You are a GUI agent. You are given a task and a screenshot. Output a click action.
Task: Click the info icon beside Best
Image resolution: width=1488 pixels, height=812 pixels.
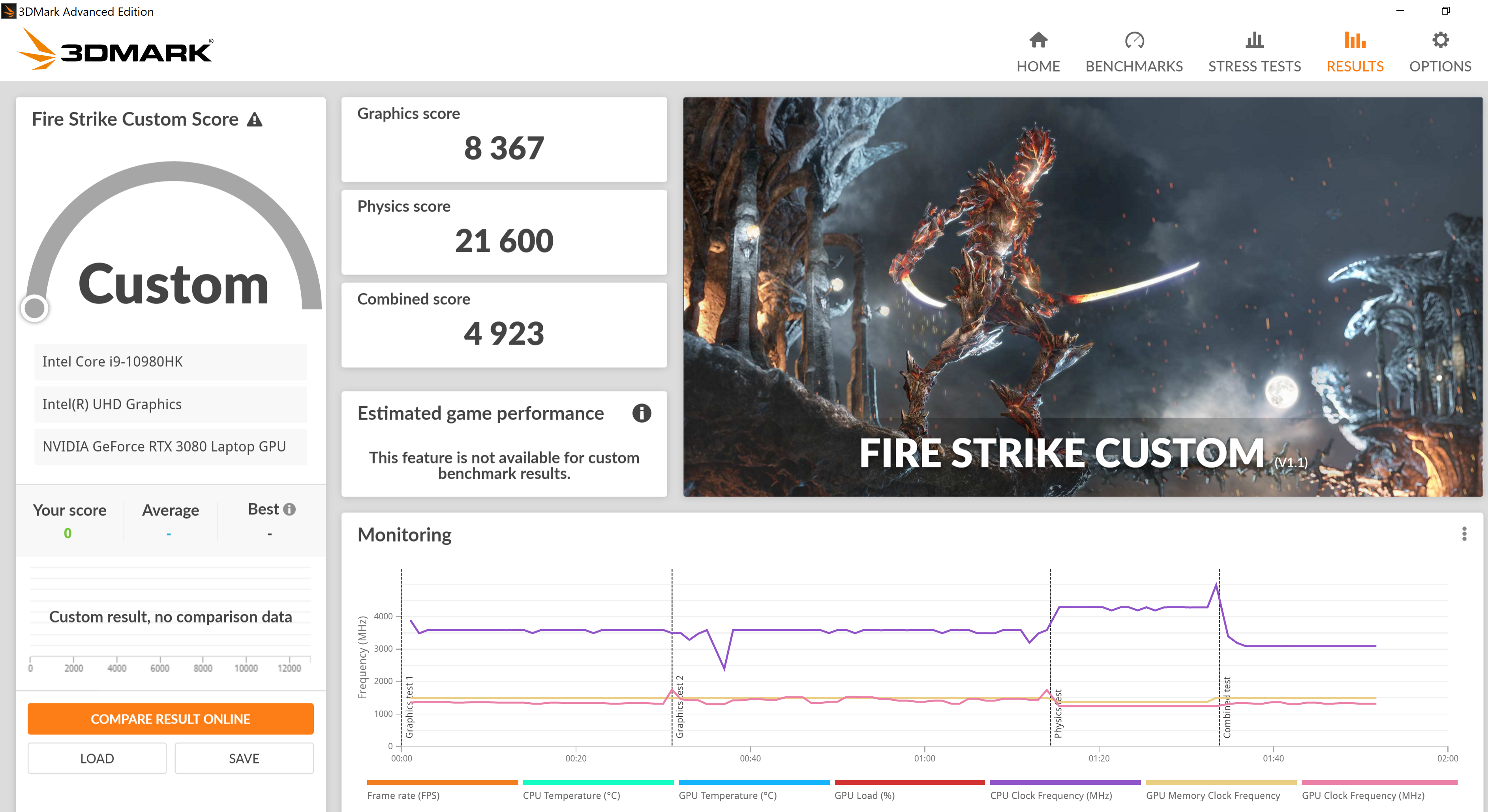pos(289,509)
